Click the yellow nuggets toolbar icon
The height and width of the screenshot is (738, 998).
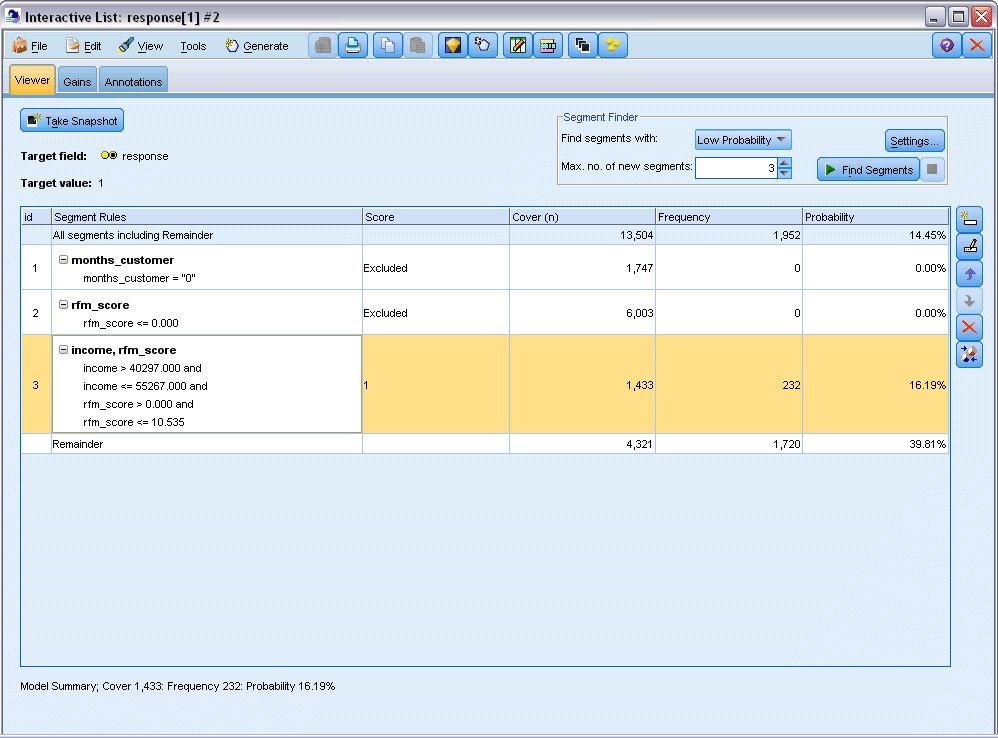tap(613, 45)
